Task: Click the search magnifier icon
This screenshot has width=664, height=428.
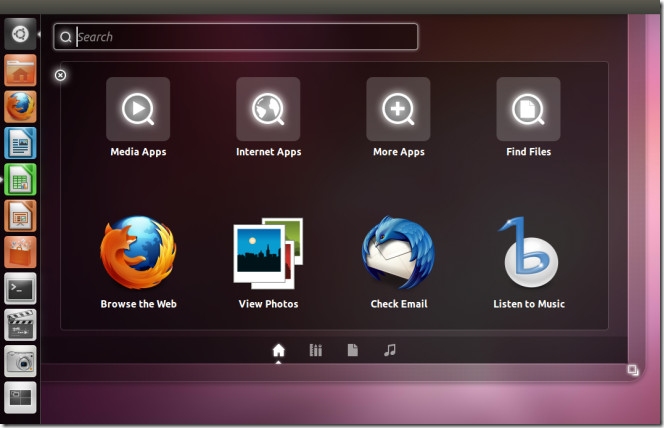Action: click(x=65, y=37)
